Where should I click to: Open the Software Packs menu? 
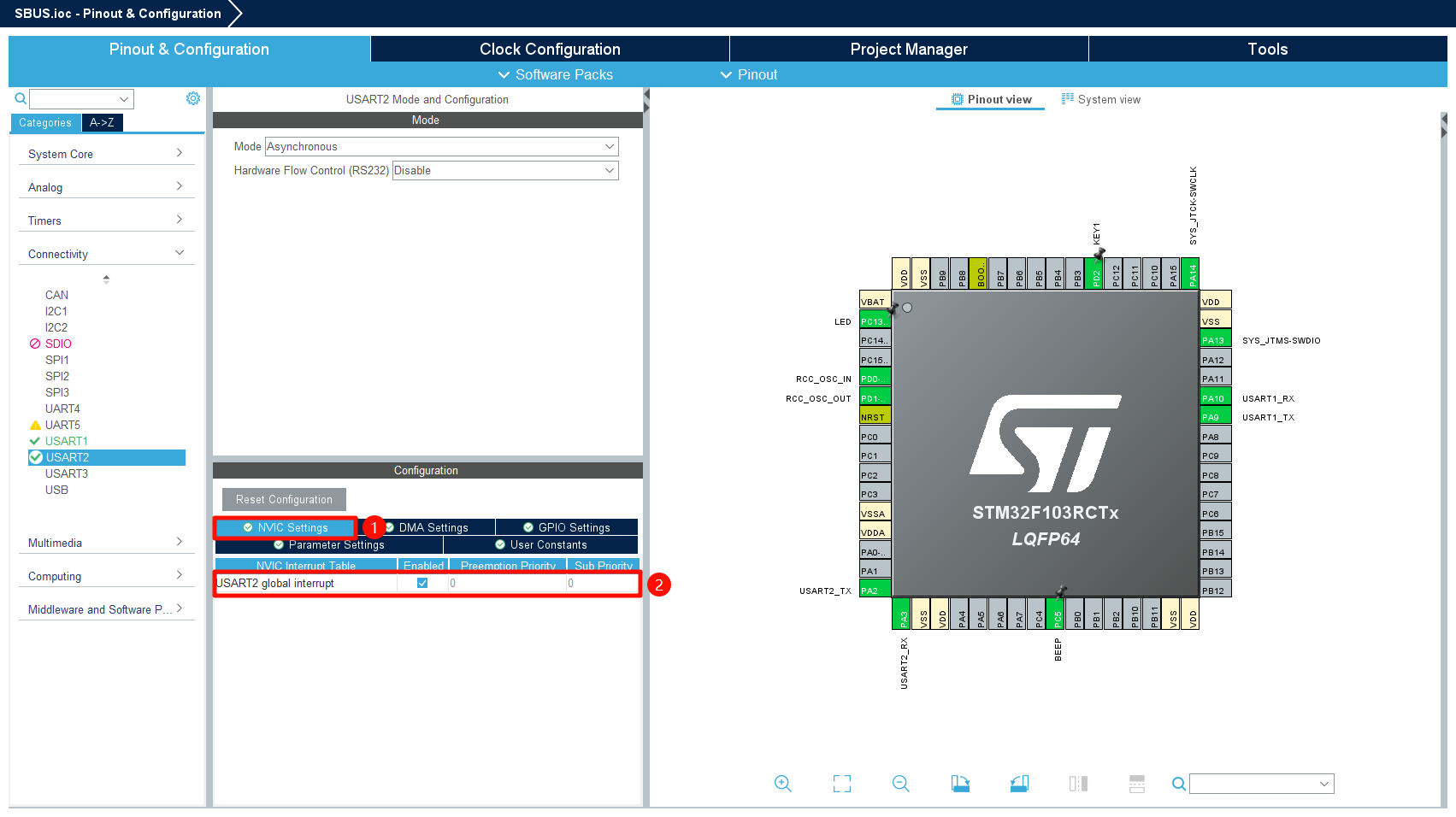coord(556,74)
